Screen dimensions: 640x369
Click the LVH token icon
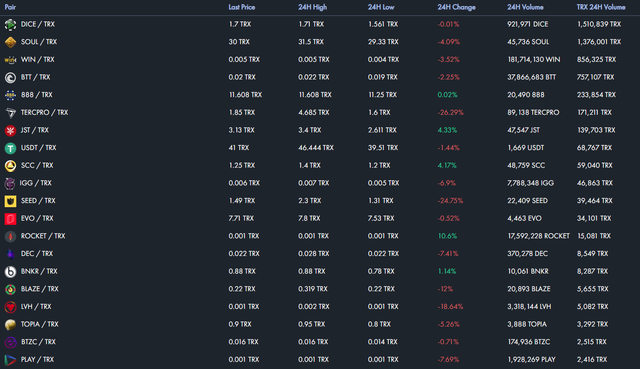pyautogui.click(x=10, y=307)
